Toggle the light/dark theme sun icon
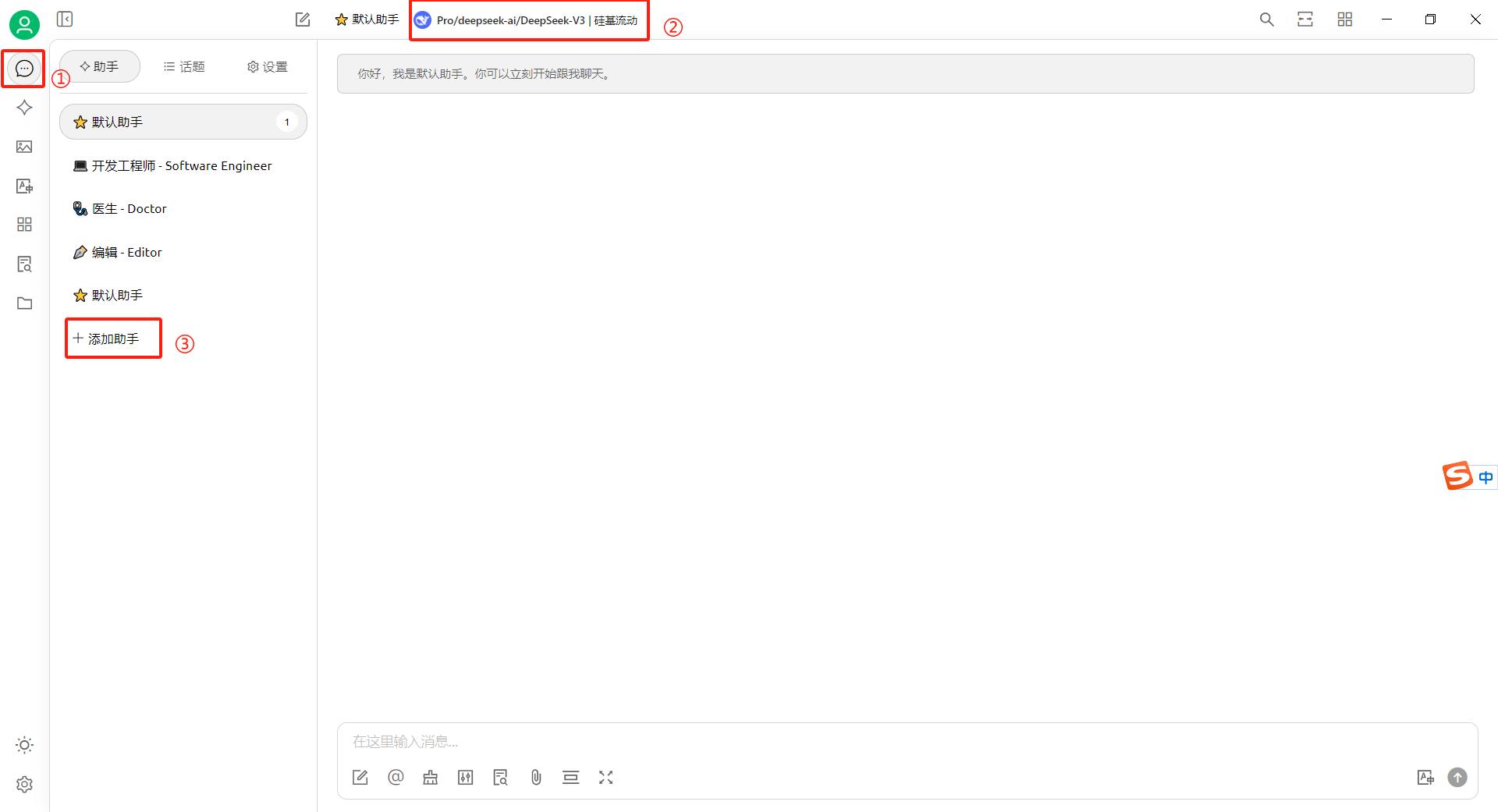Viewport: 1498px width, 812px height. [24, 745]
